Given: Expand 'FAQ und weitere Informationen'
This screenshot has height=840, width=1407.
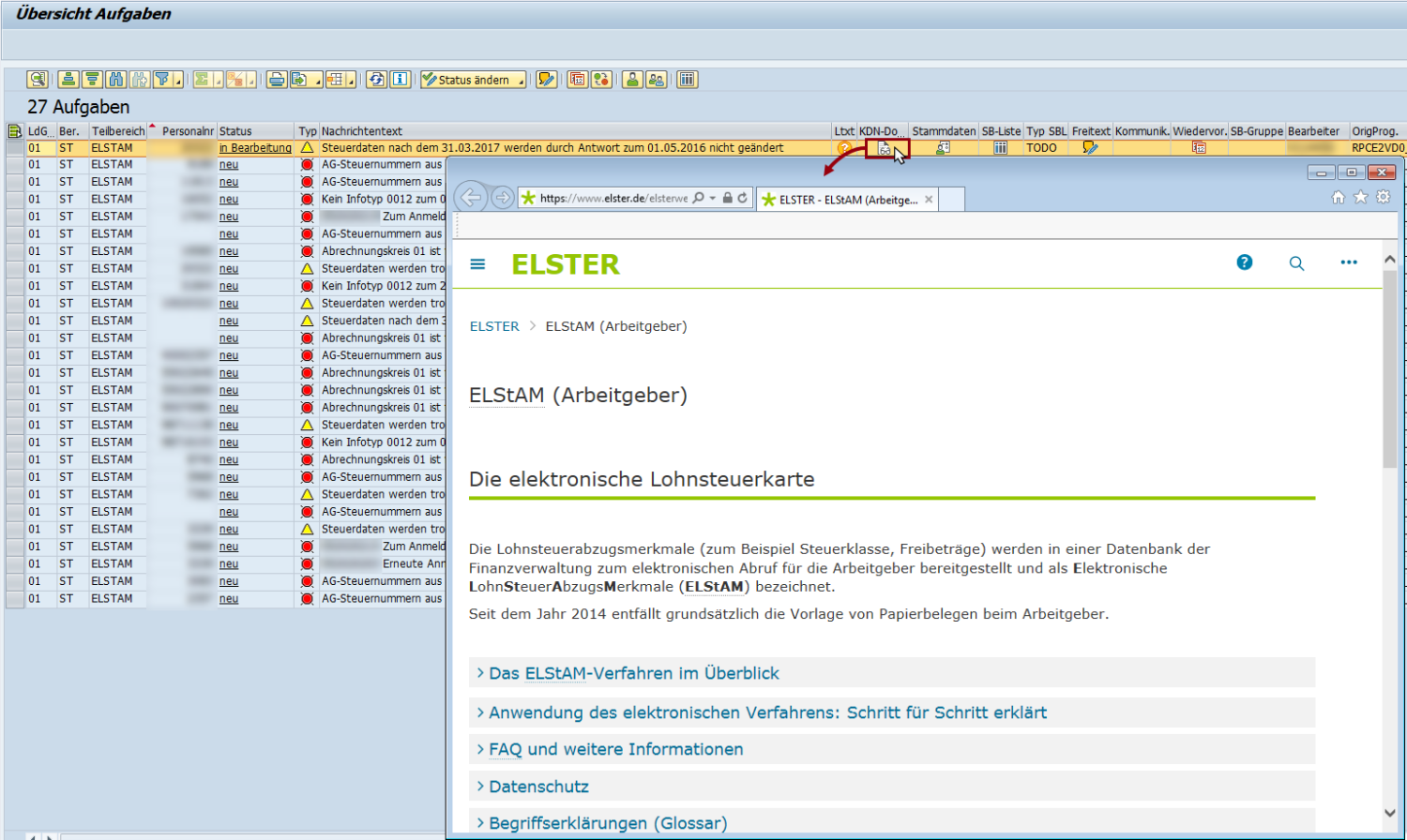Looking at the screenshot, I should tap(892, 749).
